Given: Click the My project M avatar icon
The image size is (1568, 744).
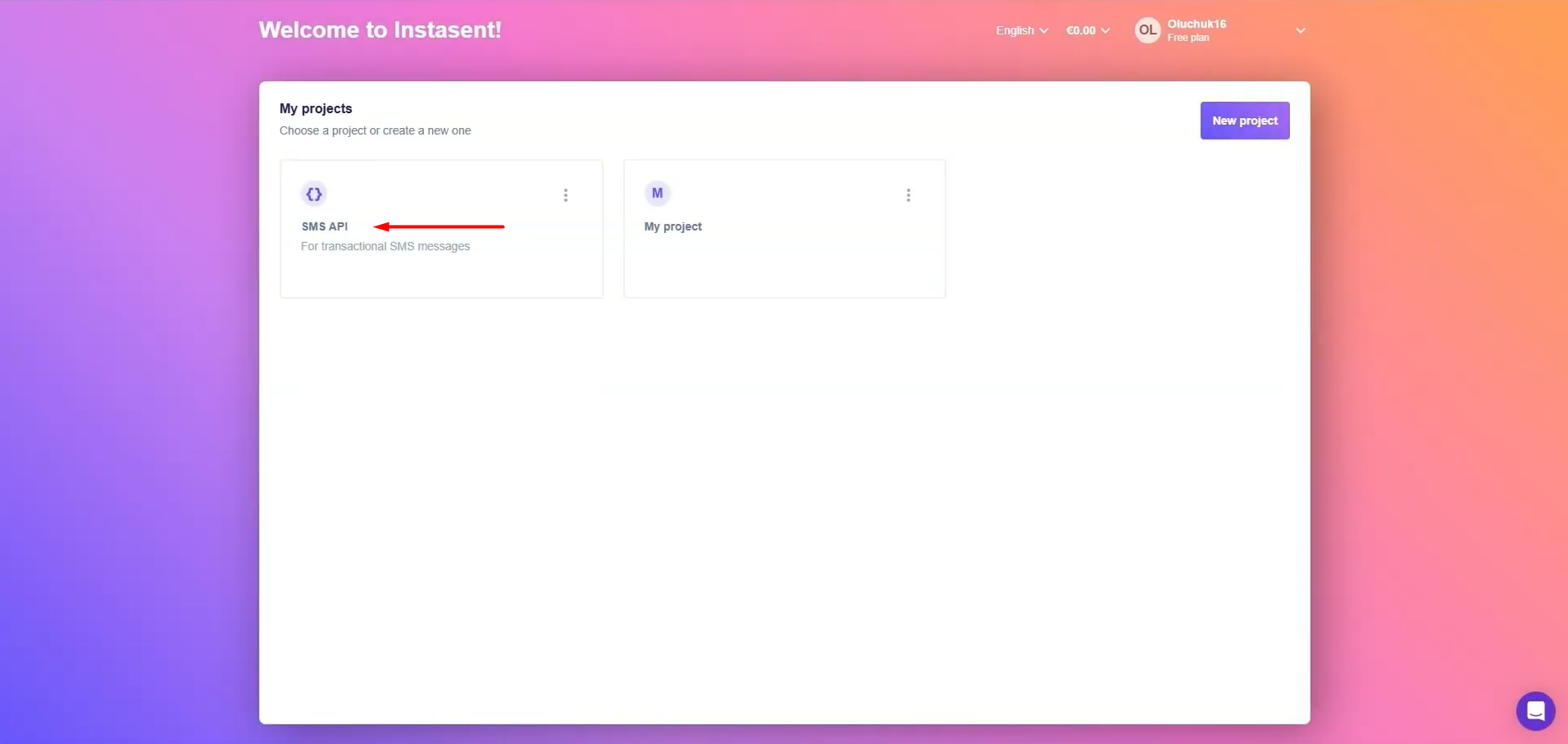Looking at the screenshot, I should 657,194.
